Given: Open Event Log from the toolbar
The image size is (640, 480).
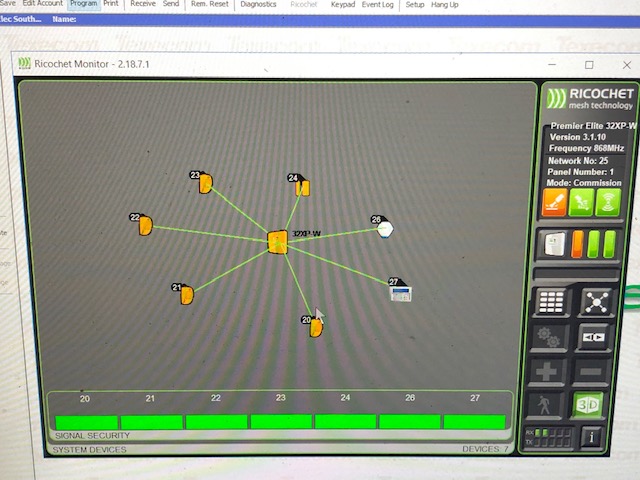Looking at the screenshot, I should pyautogui.click(x=378, y=5).
